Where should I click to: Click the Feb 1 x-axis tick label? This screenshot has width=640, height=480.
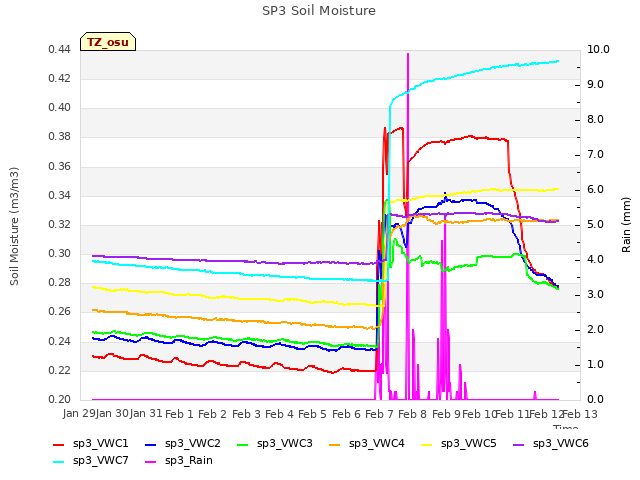coord(179,415)
